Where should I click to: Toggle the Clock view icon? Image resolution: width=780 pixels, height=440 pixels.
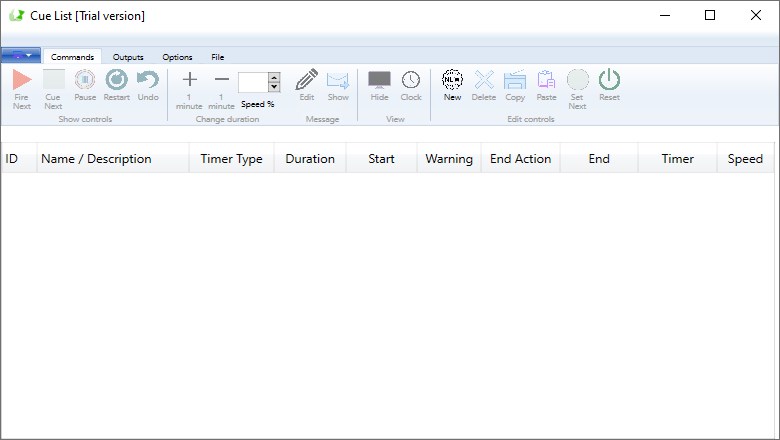(x=411, y=80)
